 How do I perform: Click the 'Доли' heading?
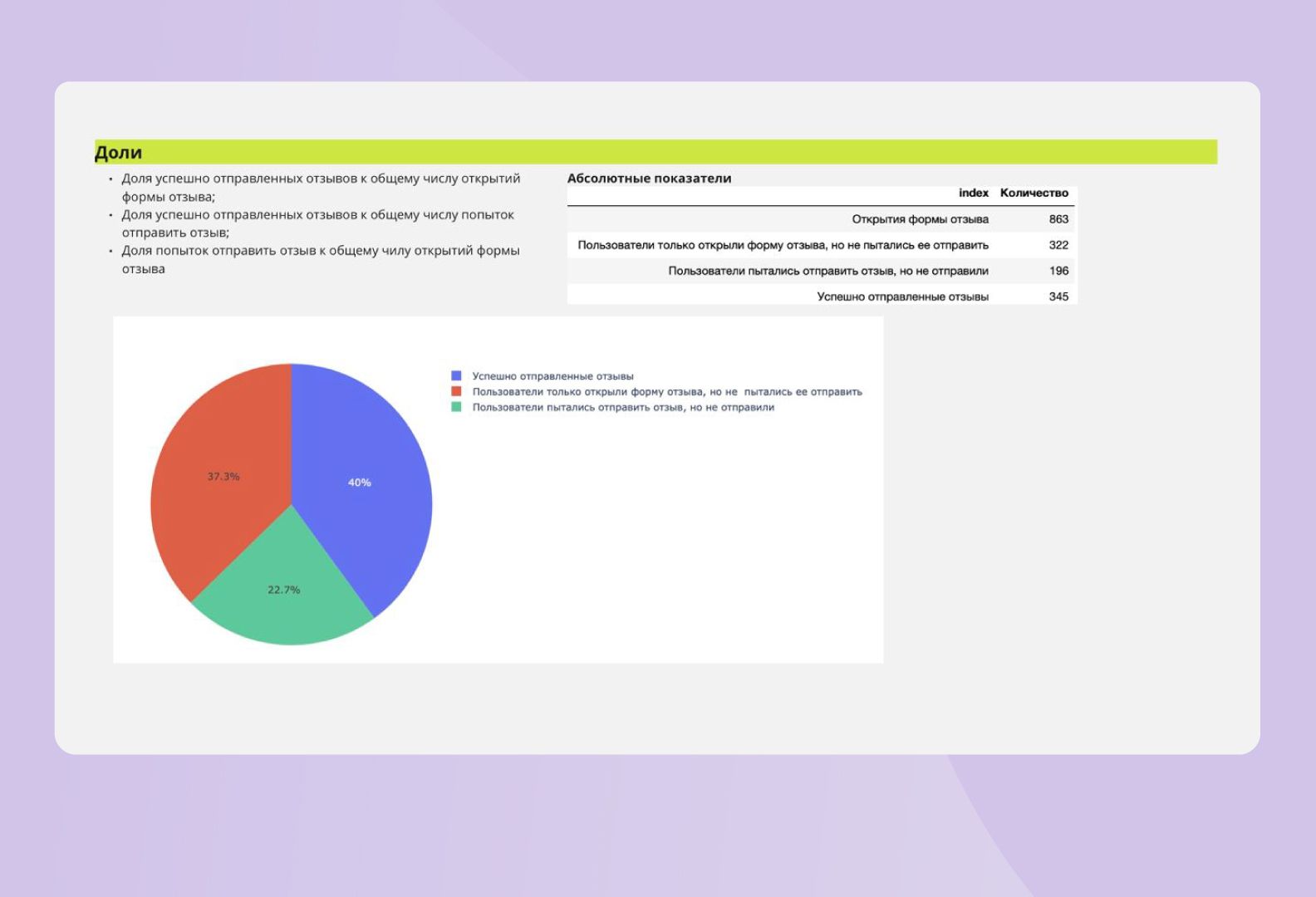pos(119,153)
